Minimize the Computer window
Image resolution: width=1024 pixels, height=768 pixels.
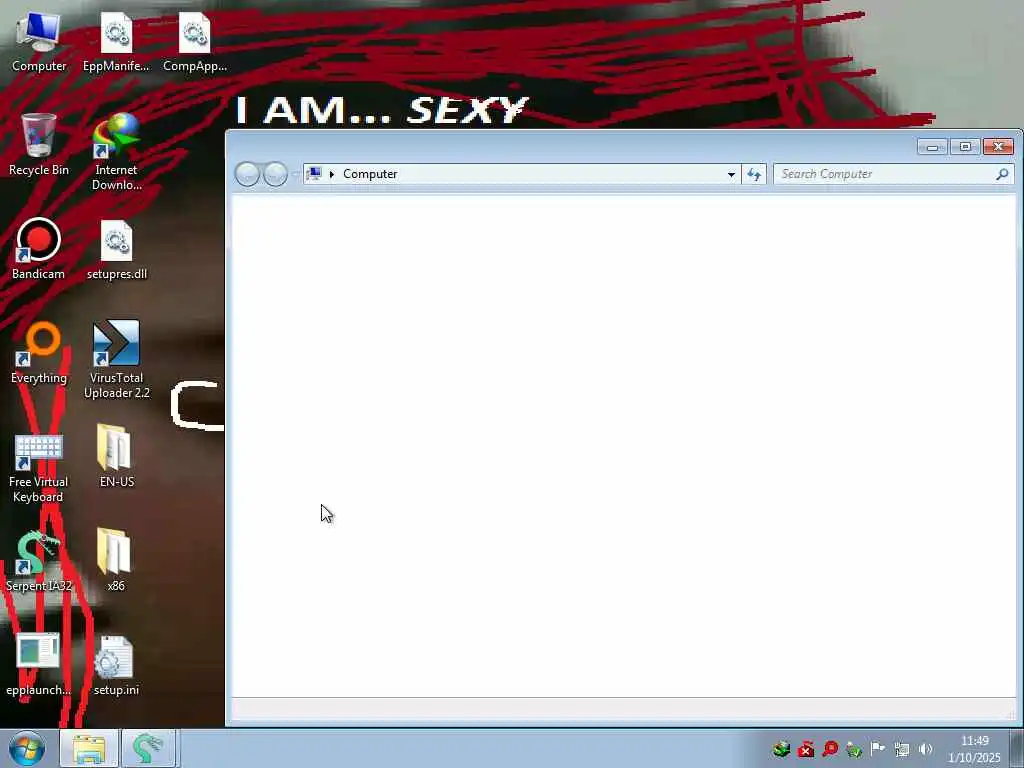point(932,147)
